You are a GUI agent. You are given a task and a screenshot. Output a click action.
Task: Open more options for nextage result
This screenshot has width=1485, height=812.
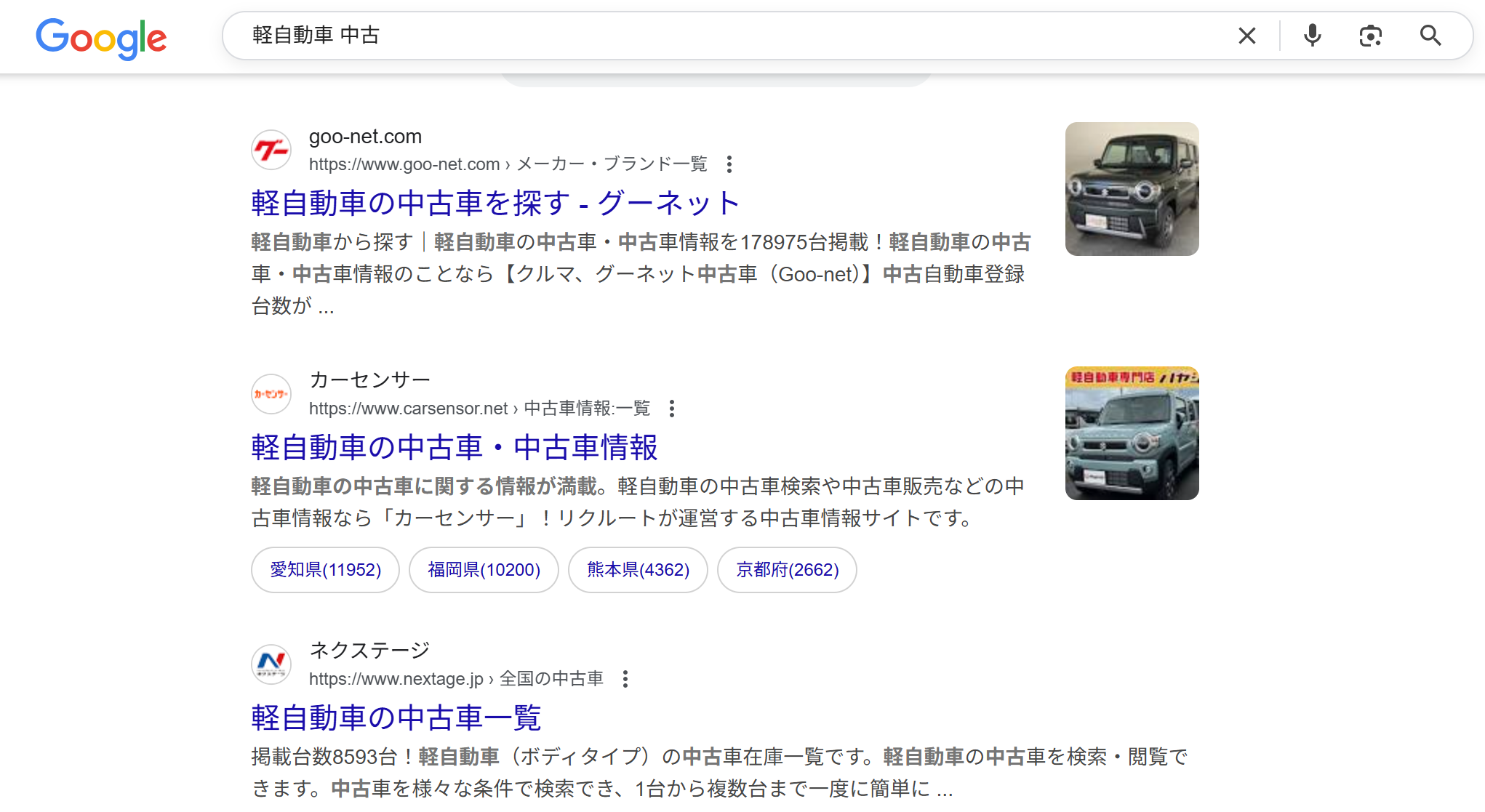point(625,679)
